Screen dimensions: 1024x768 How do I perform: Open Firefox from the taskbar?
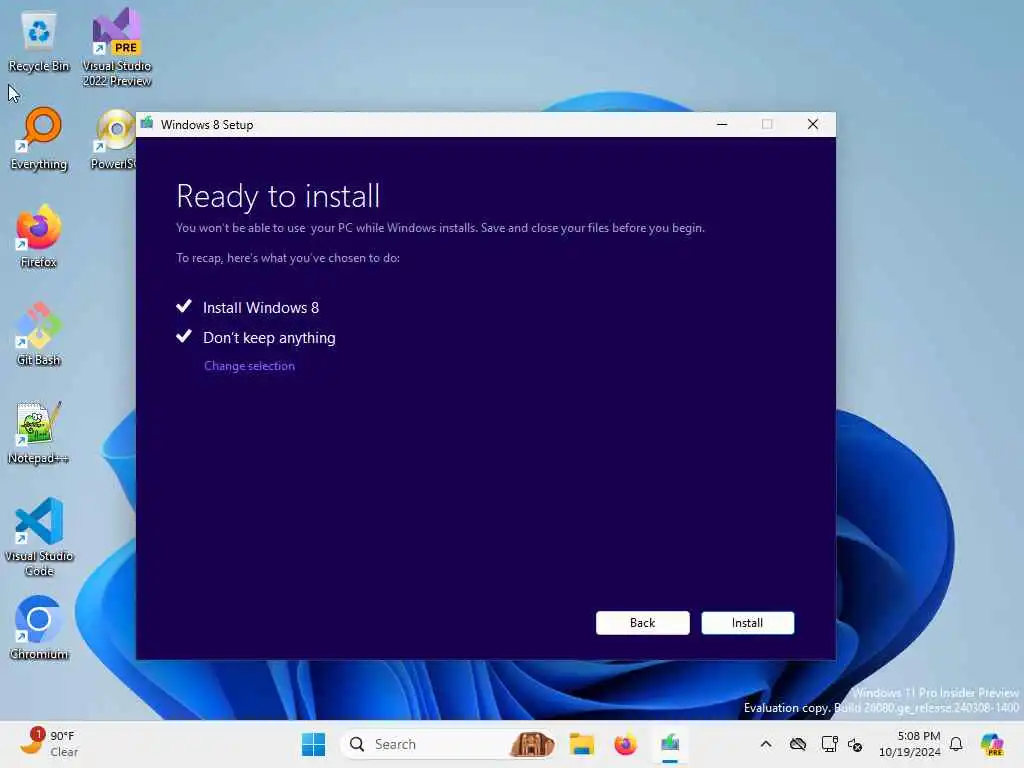point(626,744)
